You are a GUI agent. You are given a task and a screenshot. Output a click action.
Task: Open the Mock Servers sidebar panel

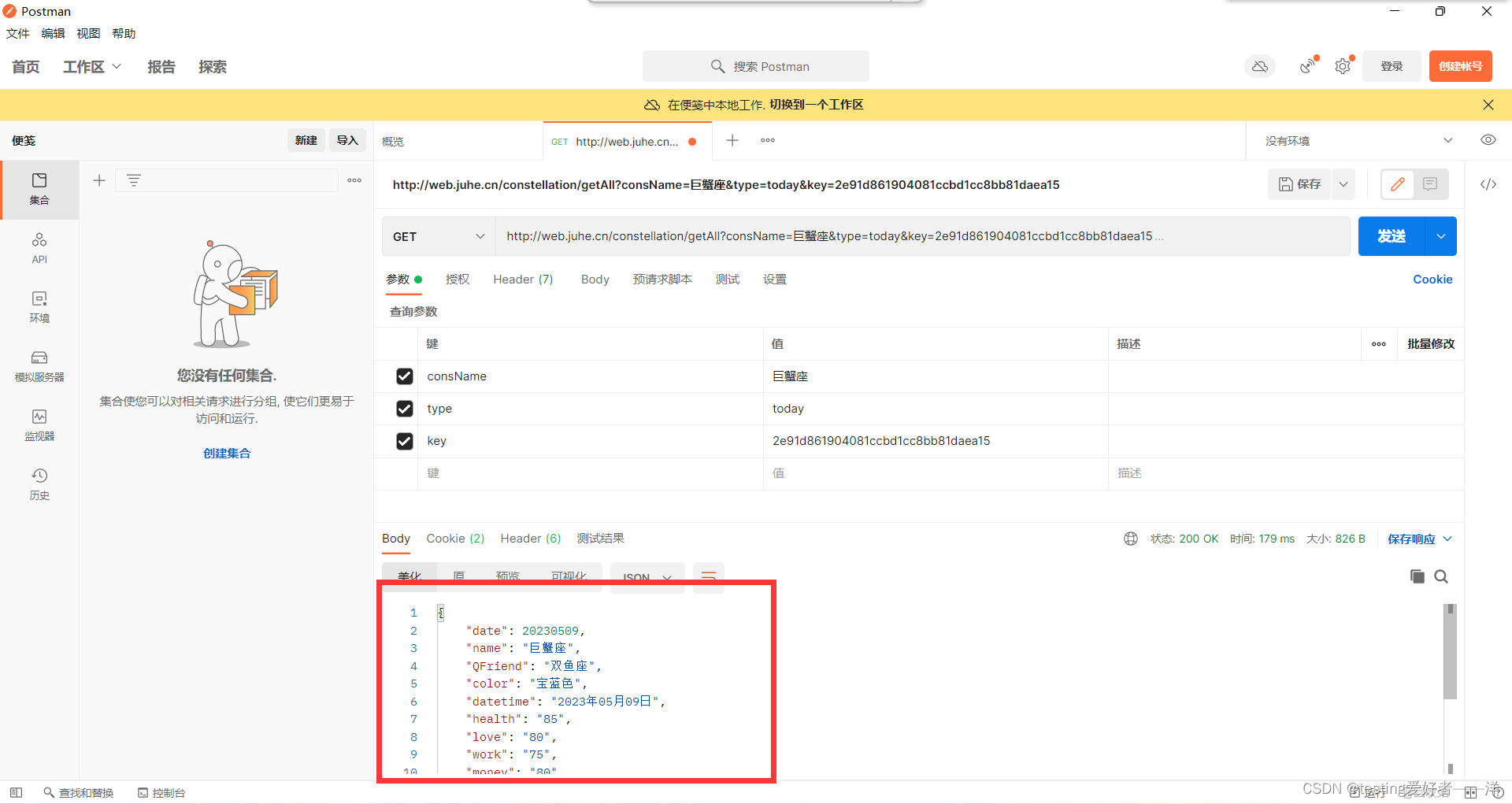point(39,366)
